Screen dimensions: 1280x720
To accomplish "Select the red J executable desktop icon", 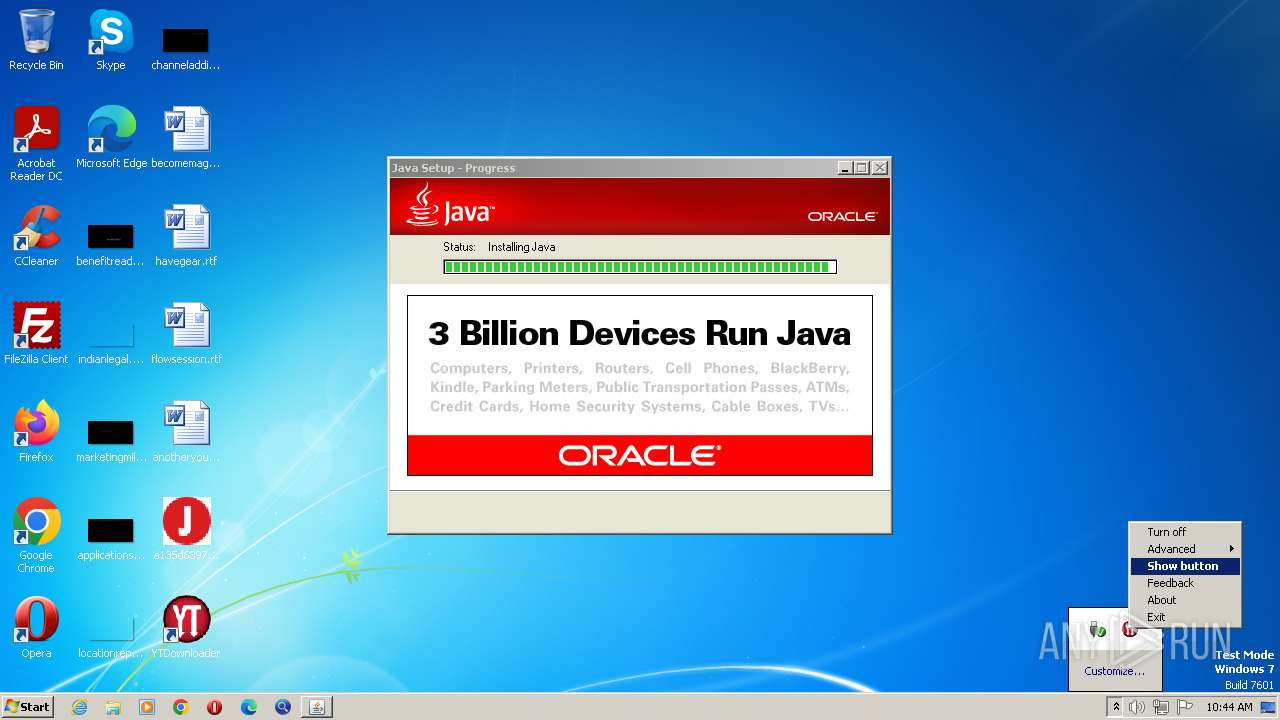I will coord(186,529).
